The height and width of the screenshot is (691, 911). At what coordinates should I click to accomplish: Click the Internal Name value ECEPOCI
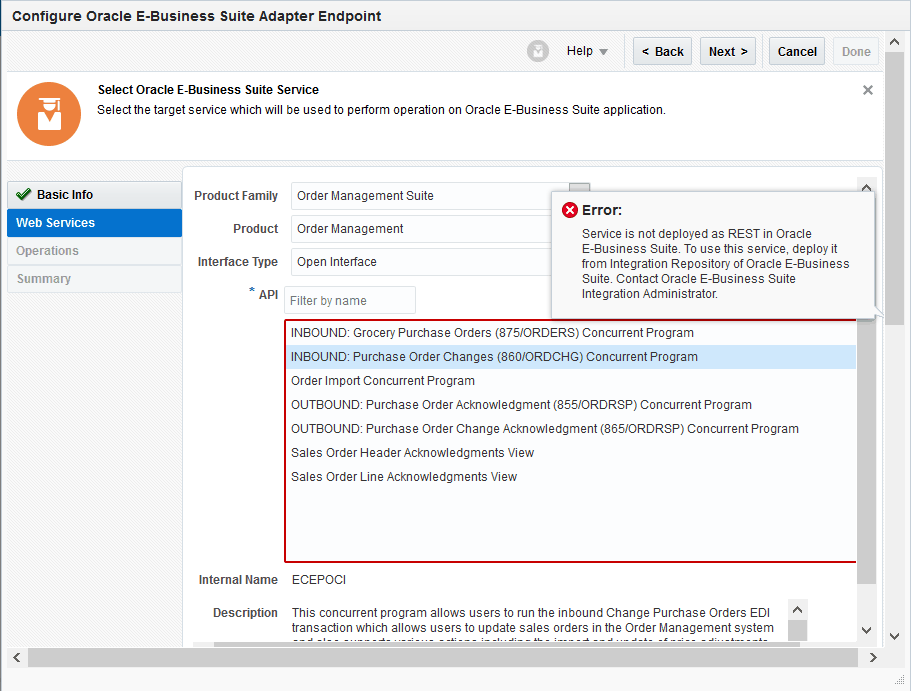click(x=318, y=580)
